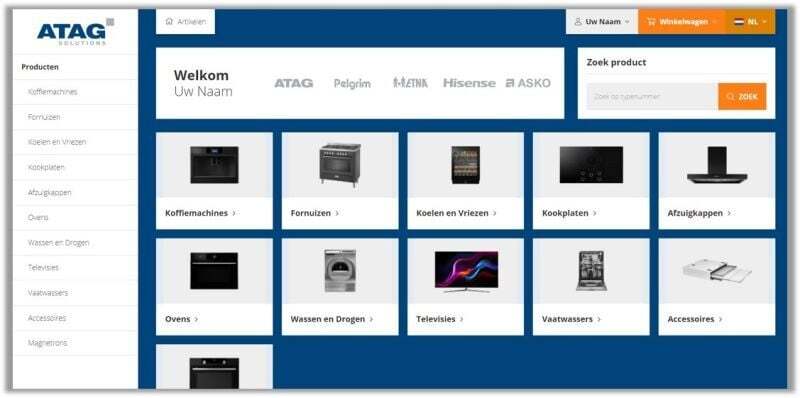
Task: Open the Wassen en Drogen card link
Action: 332,319
